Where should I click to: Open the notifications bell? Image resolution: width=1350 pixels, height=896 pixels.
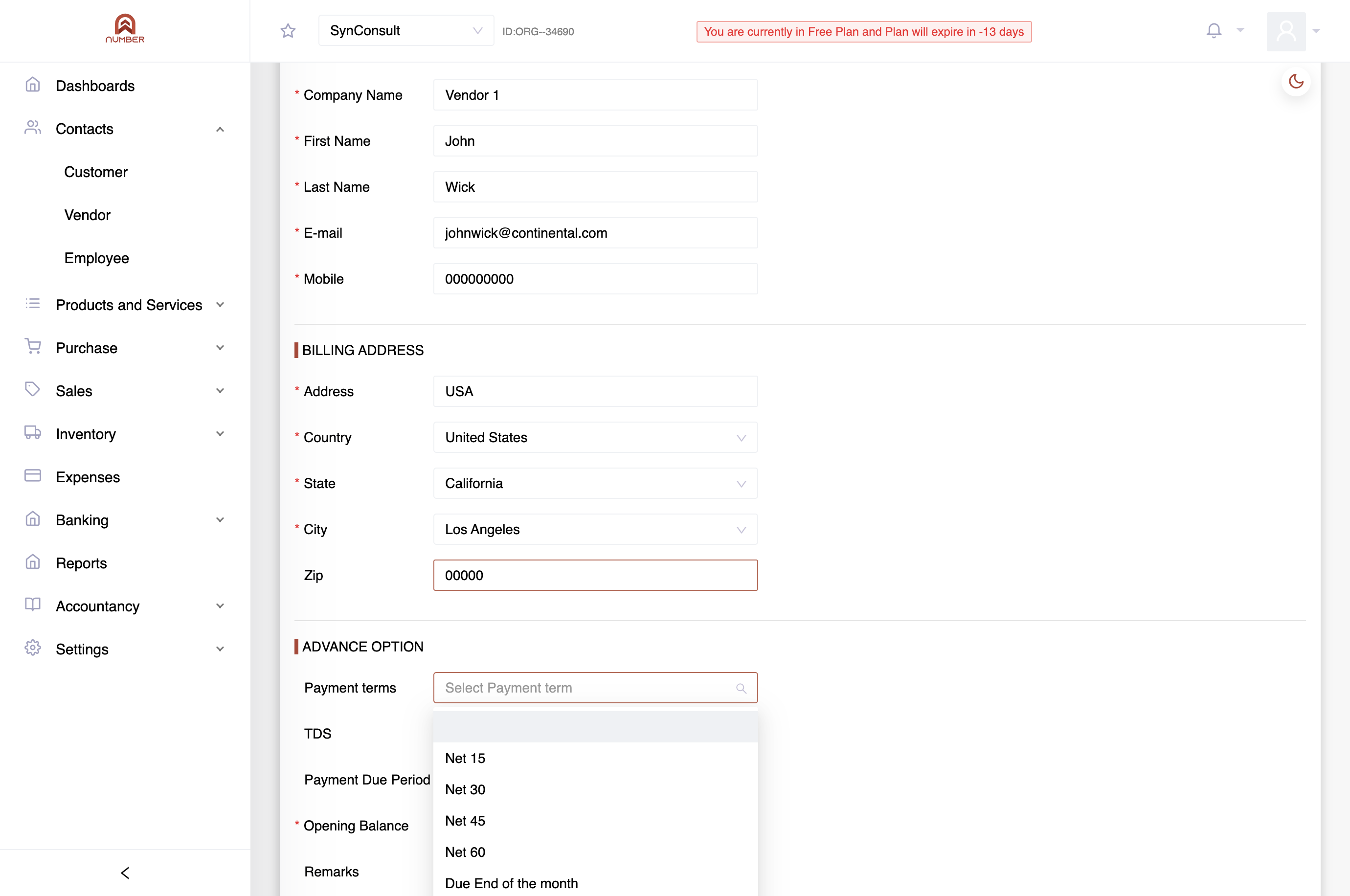point(1214,30)
